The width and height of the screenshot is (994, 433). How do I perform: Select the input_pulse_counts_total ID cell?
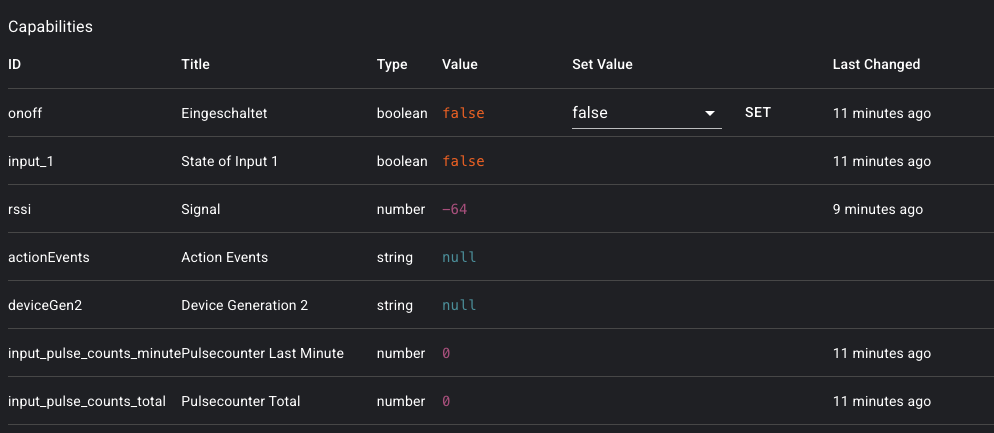[87, 401]
